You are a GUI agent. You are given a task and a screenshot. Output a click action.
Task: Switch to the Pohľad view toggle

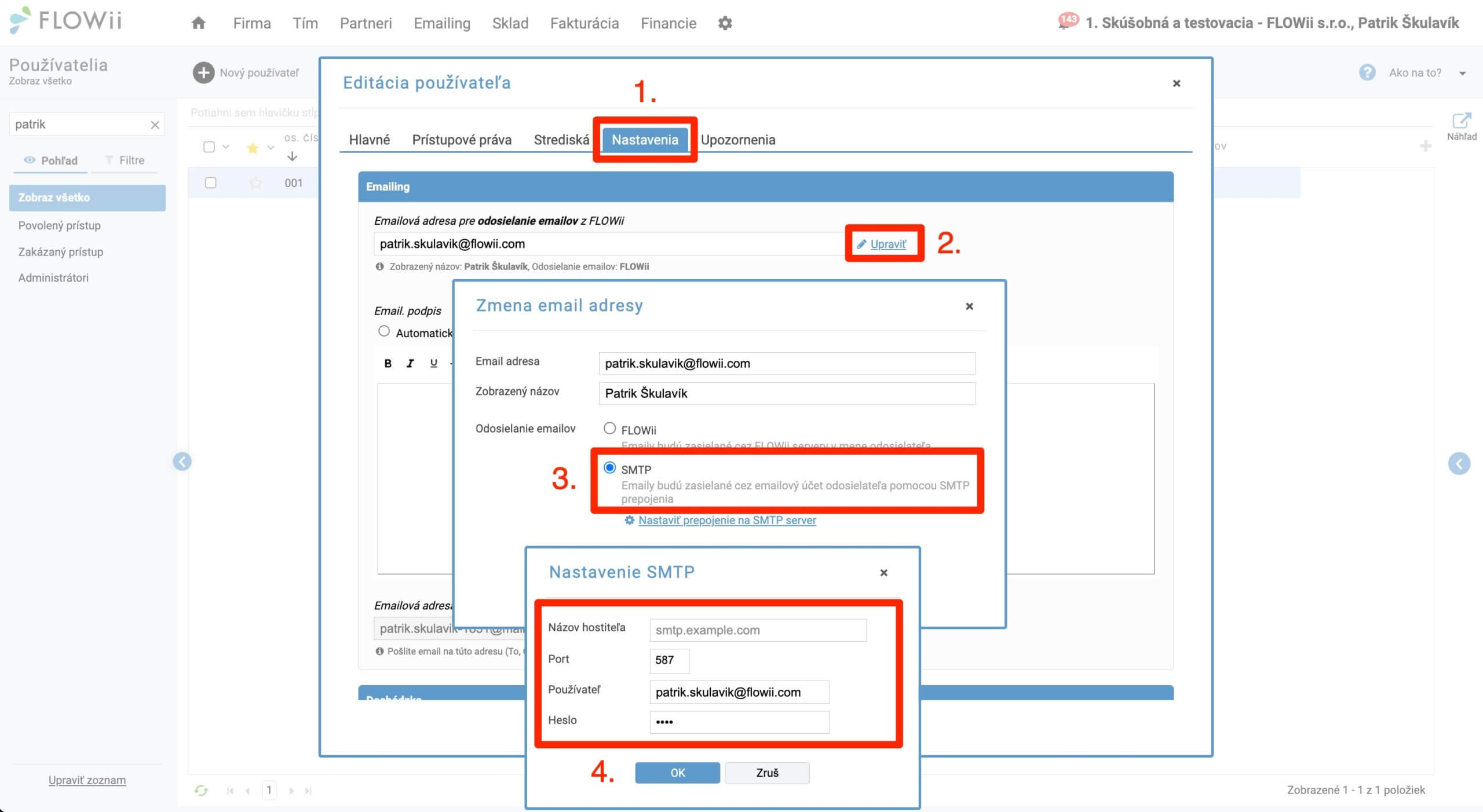point(50,160)
